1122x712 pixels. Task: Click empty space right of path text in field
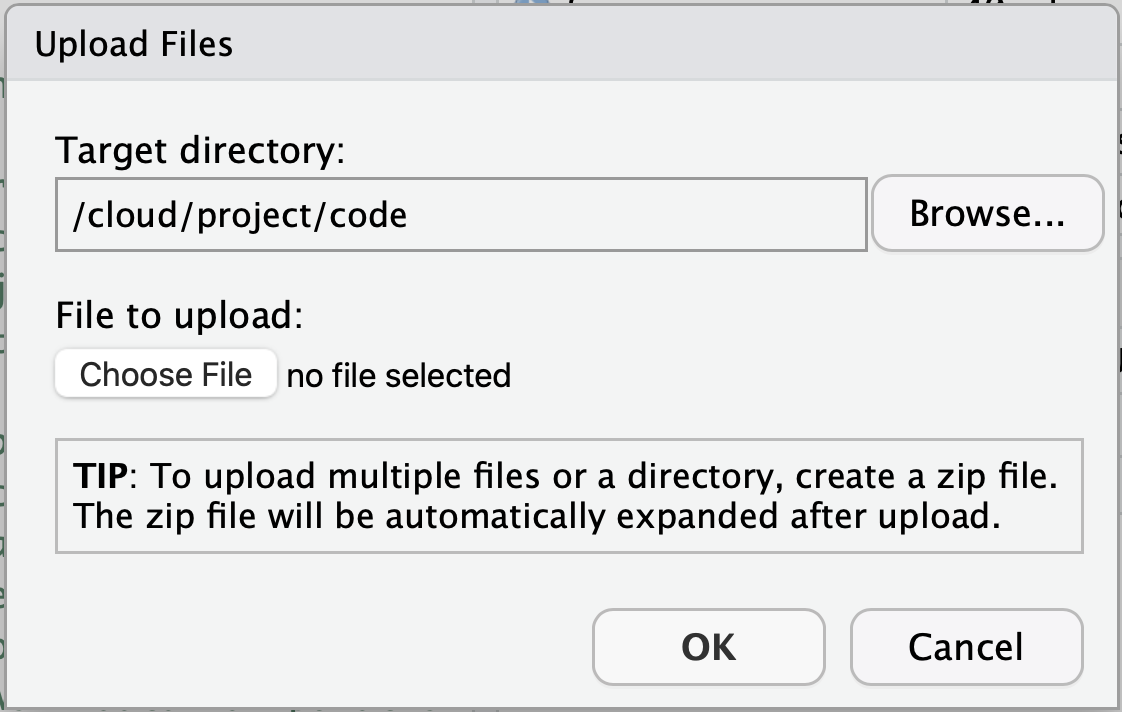[637, 215]
